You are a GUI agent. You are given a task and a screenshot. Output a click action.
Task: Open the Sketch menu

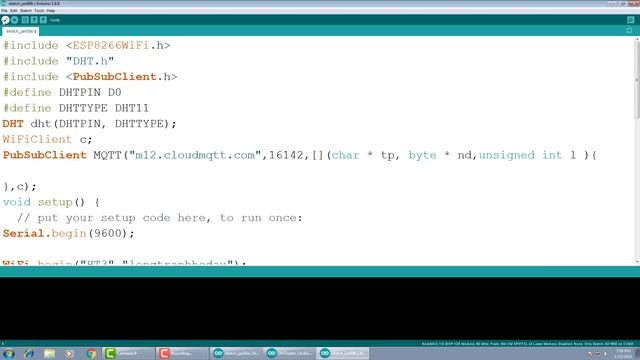click(x=26, y=11)
